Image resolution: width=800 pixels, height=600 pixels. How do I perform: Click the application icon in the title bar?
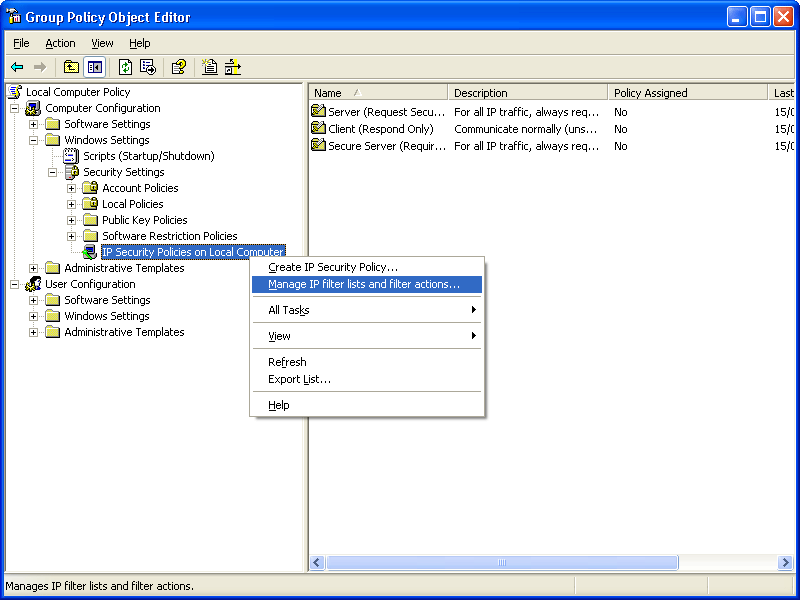[x=13, y=16]
